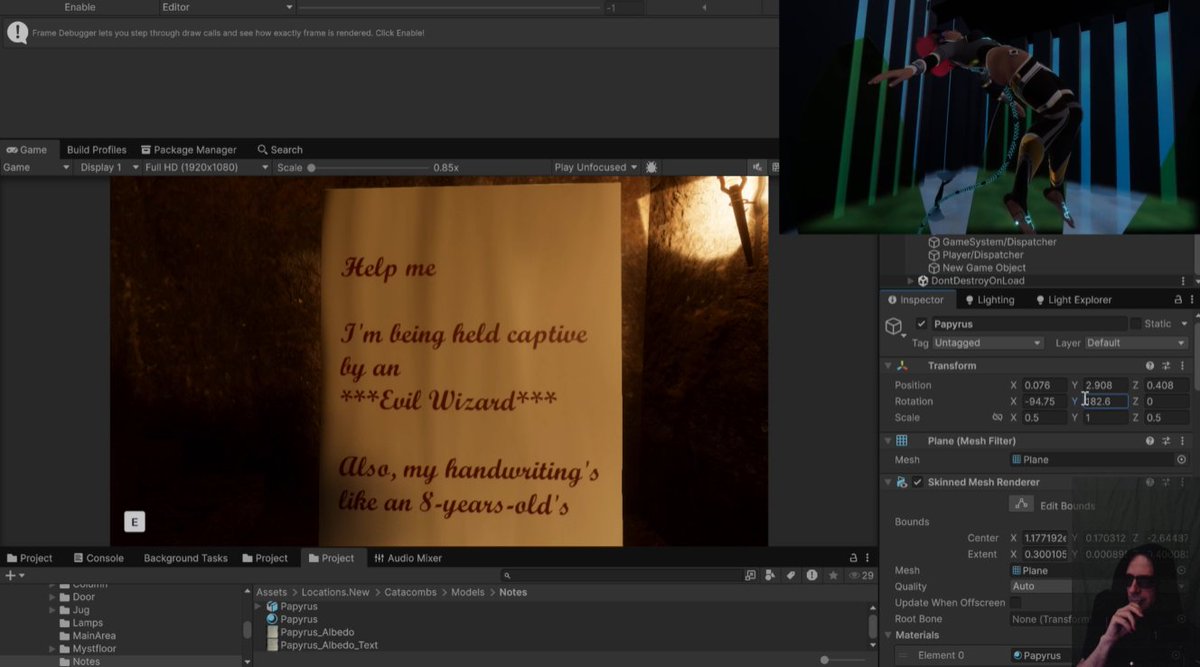Select Player/Dispatcher in Hierarchy

[976, 255]
